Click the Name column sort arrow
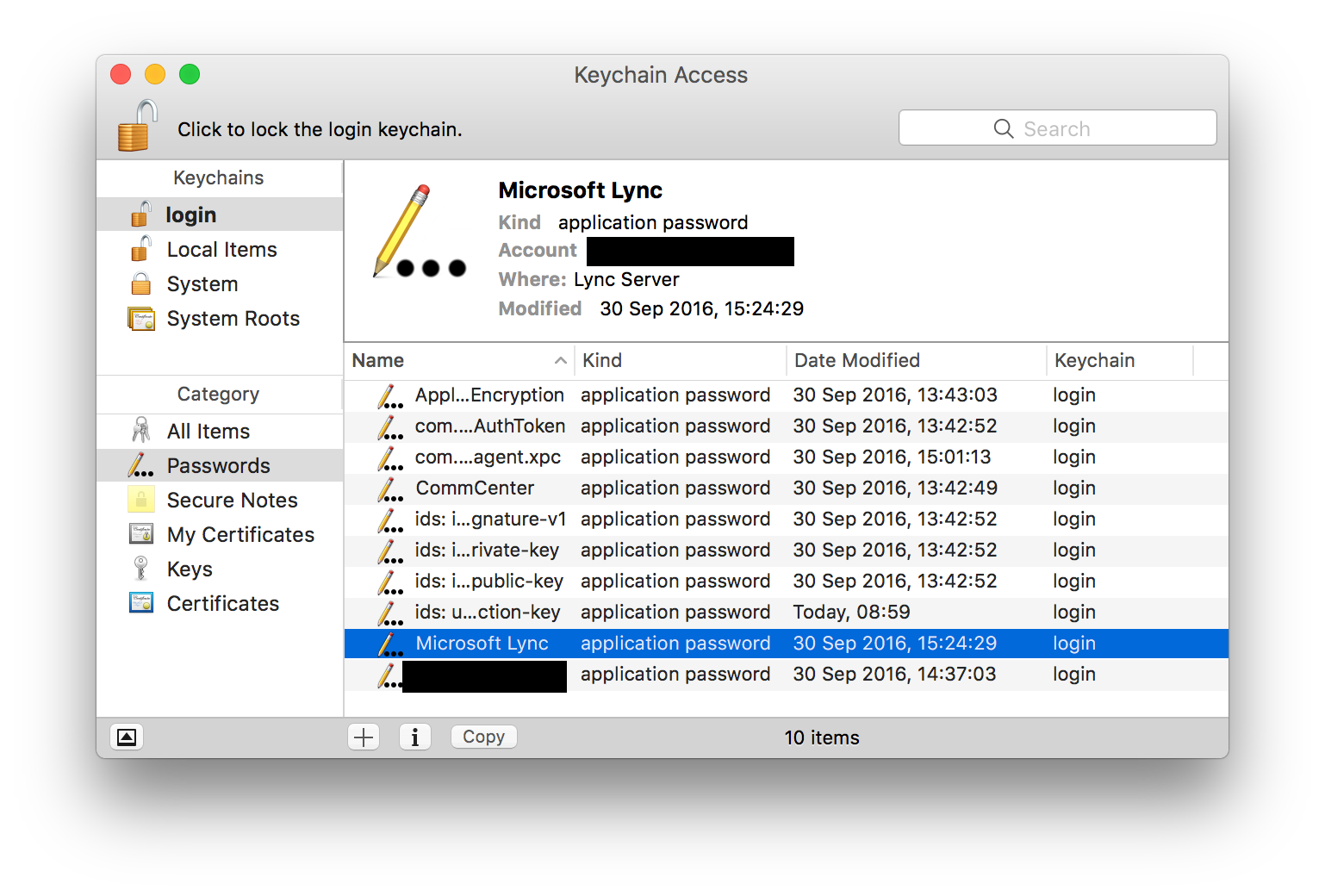This screenshot has height=896, width=1325. pos(560,361)
